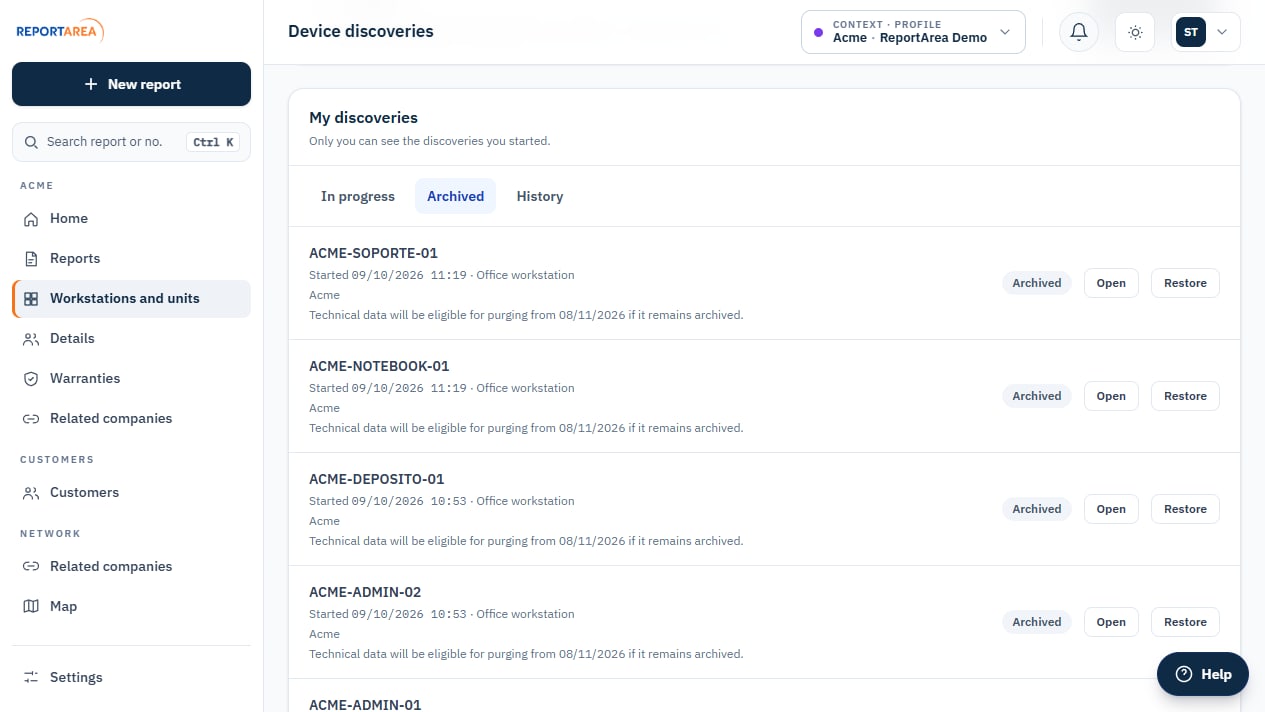Open Warranties page
1265x712 pixels.
coord(131,379)
